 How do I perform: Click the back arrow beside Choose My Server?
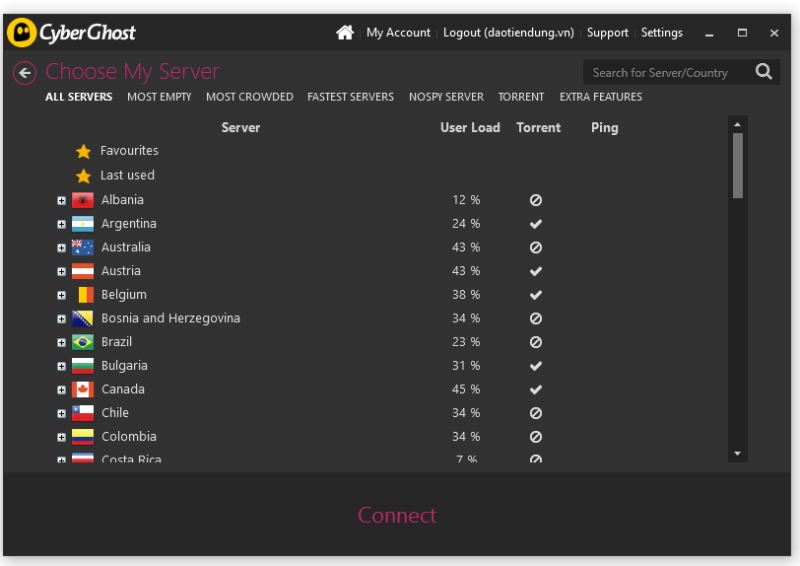click(25, 72)
